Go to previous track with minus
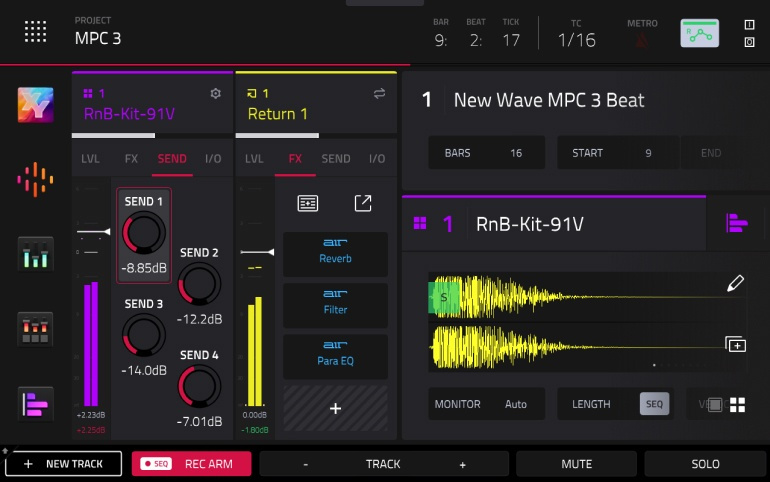 tap(305, 464)
